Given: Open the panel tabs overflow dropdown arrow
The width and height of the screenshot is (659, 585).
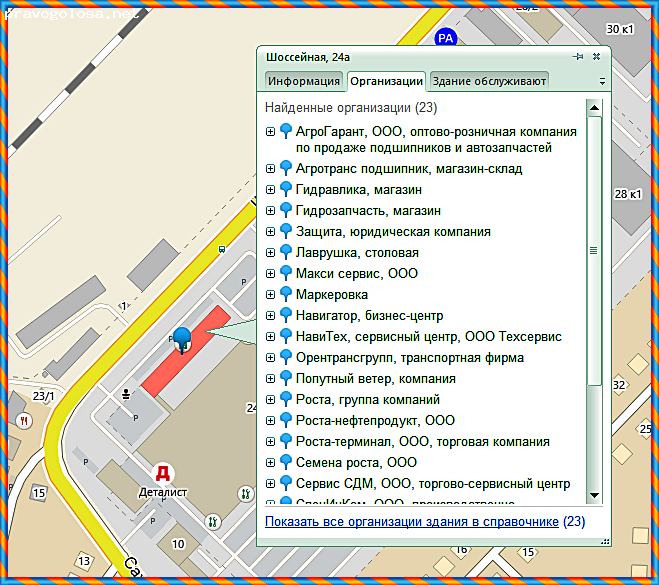Looking at the screenshot, I should coord(601,81).
